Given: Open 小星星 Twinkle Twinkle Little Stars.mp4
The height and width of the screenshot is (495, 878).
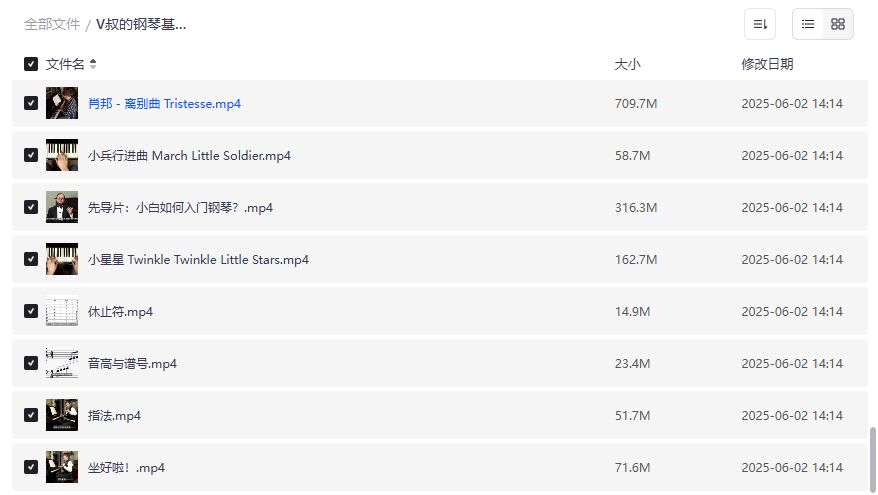Looking at the screenshot, I should point(198,260).
